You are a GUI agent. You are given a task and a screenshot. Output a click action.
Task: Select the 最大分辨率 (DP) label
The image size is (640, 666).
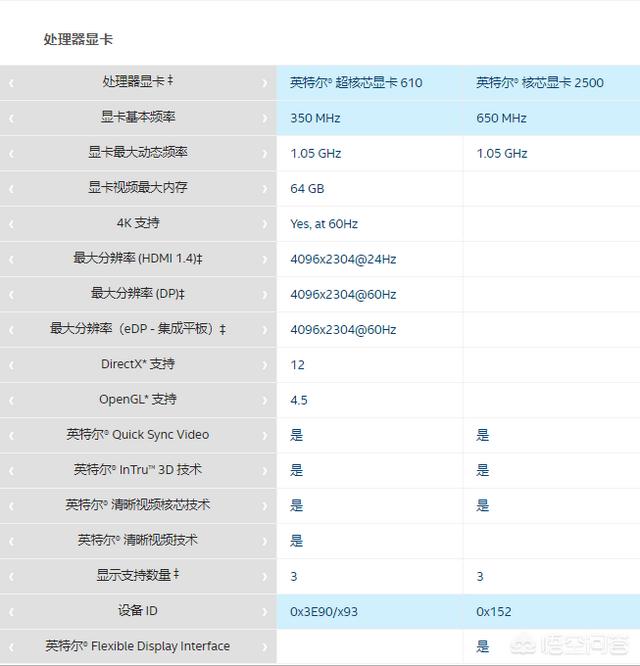tap(138, 293)
